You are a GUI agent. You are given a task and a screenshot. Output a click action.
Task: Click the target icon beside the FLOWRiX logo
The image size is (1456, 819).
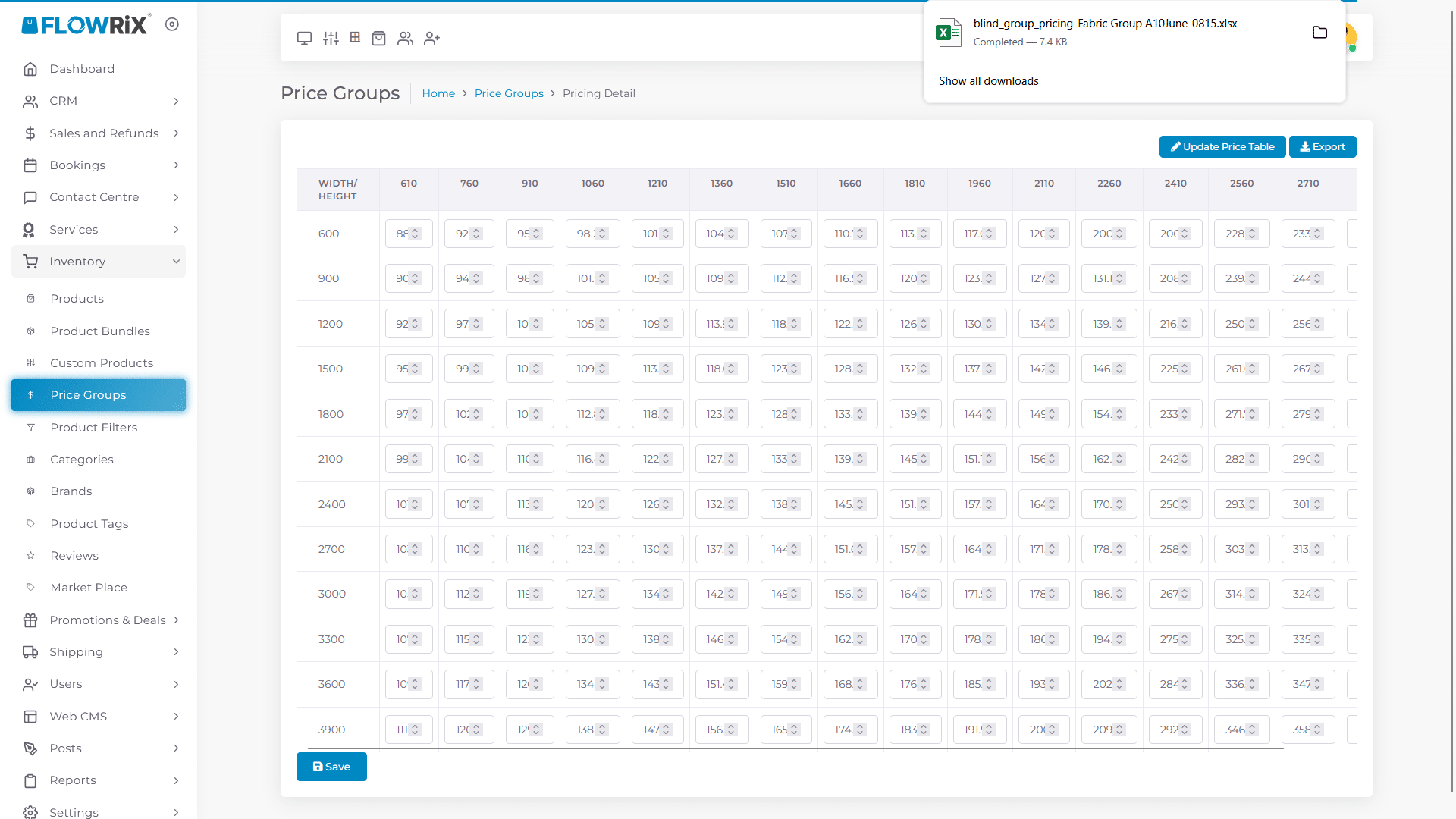tap(172, 24)
